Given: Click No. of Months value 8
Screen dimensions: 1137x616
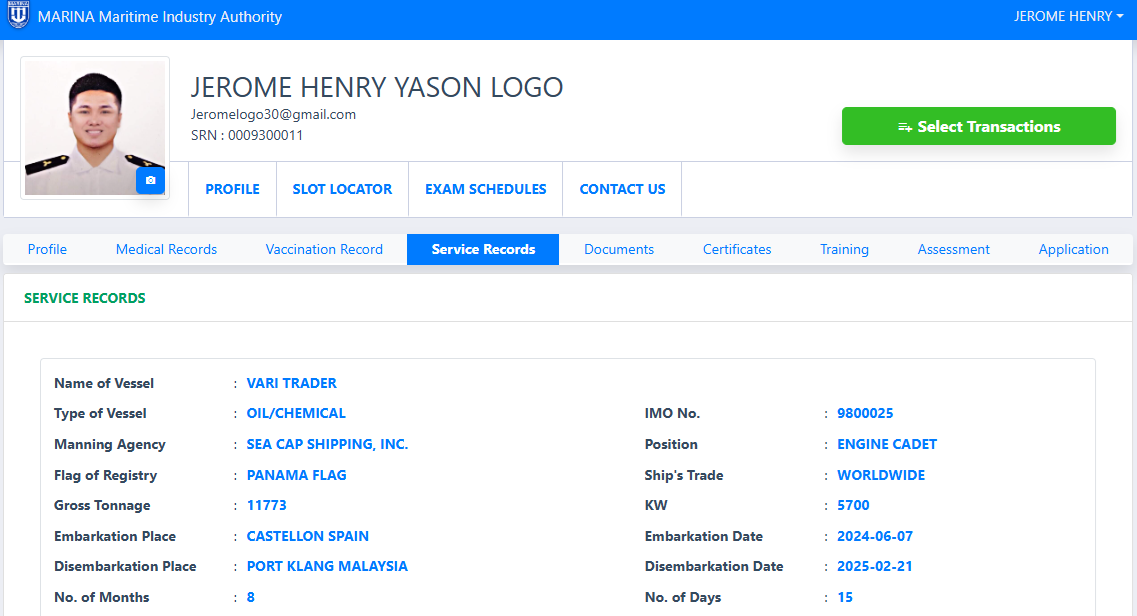Looking at the screenshot, I should [251, 597].
